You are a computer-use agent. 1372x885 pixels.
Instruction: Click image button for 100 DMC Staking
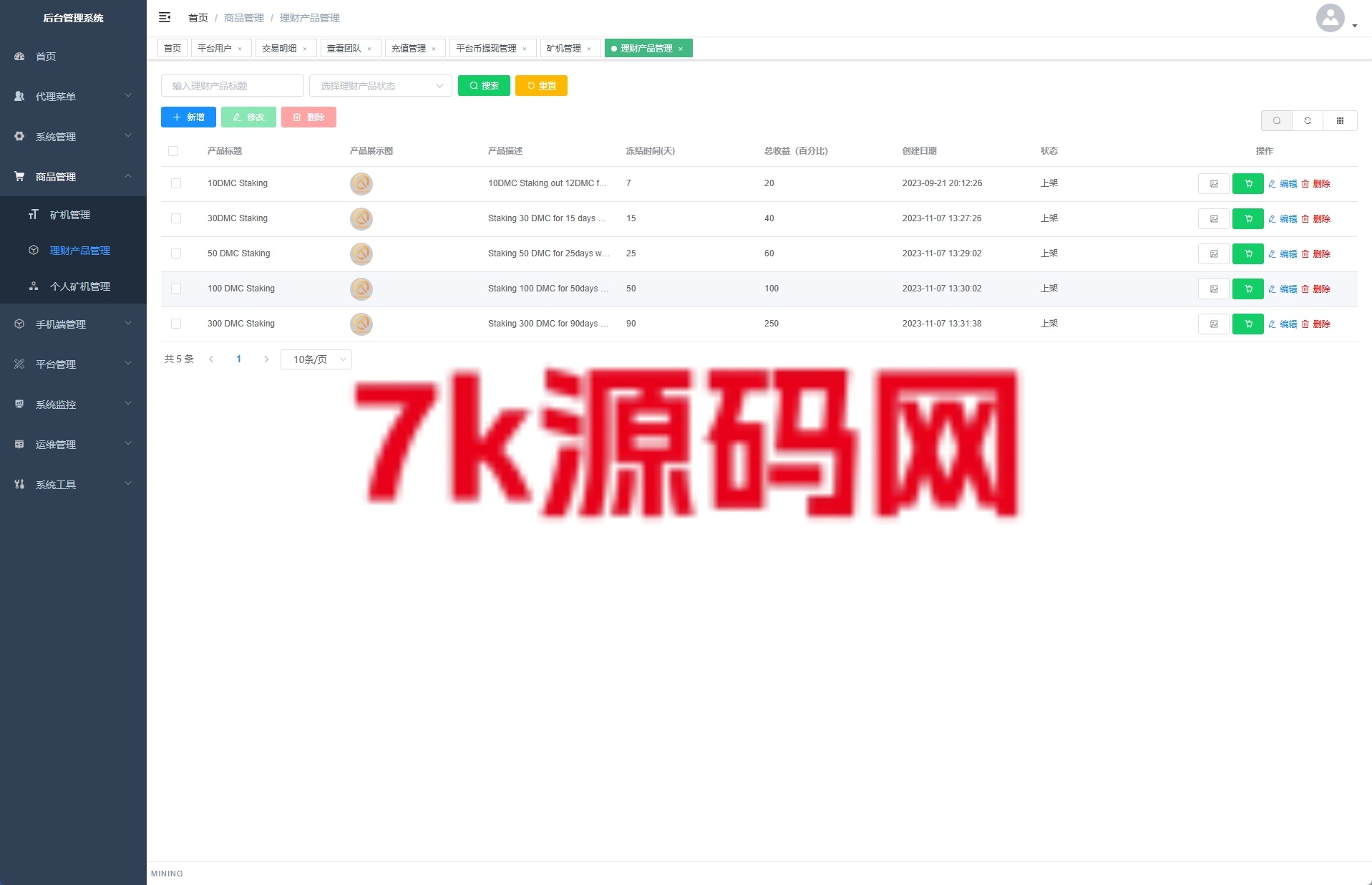coord(1214,289)
